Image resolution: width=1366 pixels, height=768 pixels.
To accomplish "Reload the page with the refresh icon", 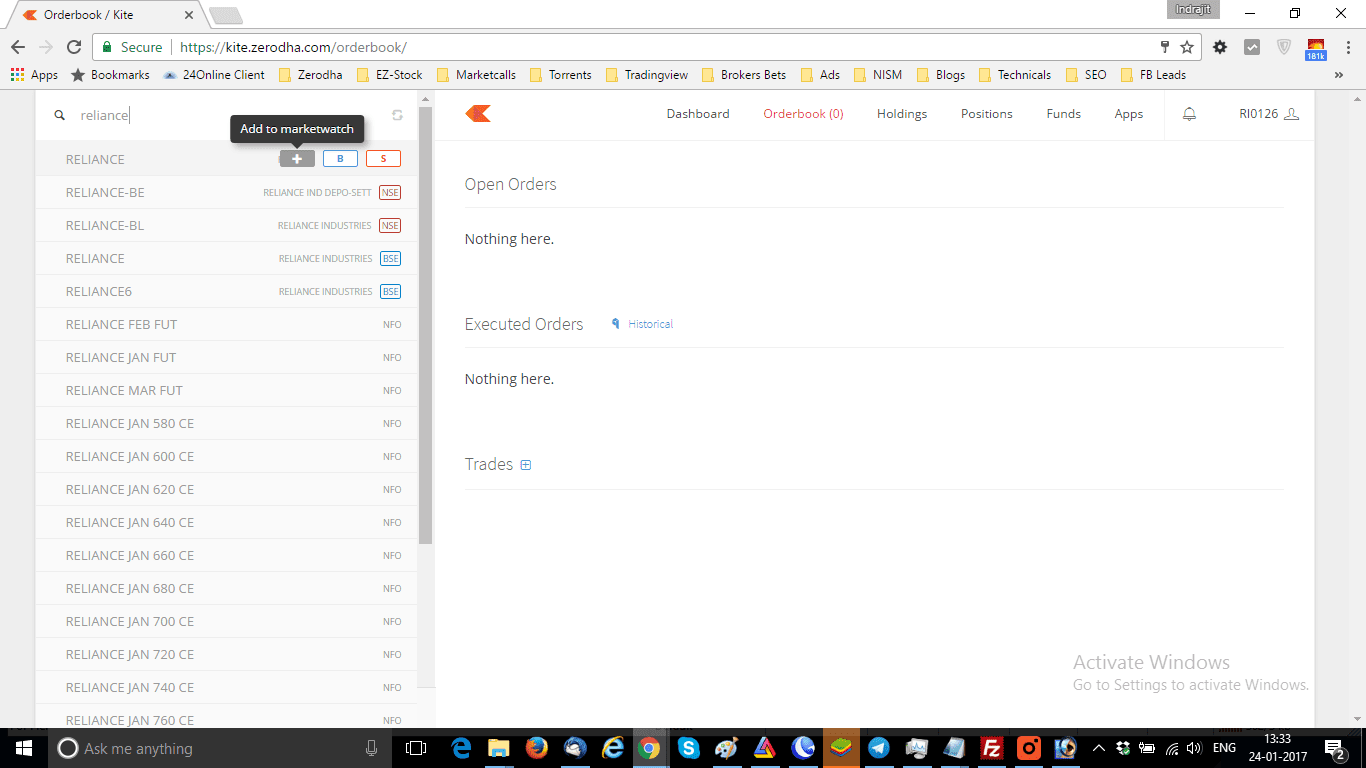I will [x=74, y=47].
